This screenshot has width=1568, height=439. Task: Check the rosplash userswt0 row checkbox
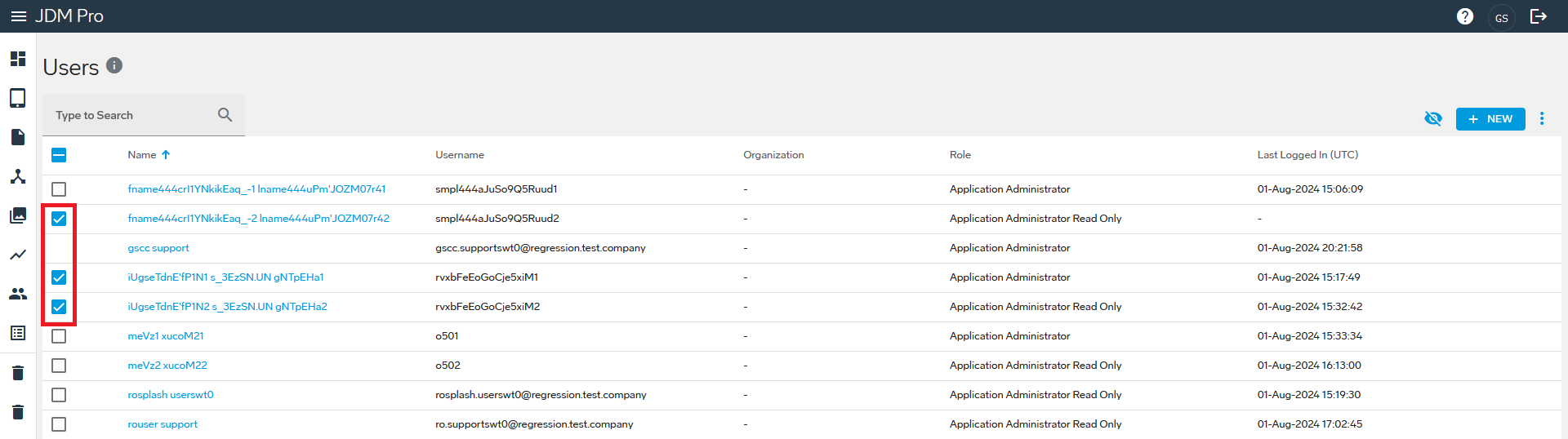[59, 395]
